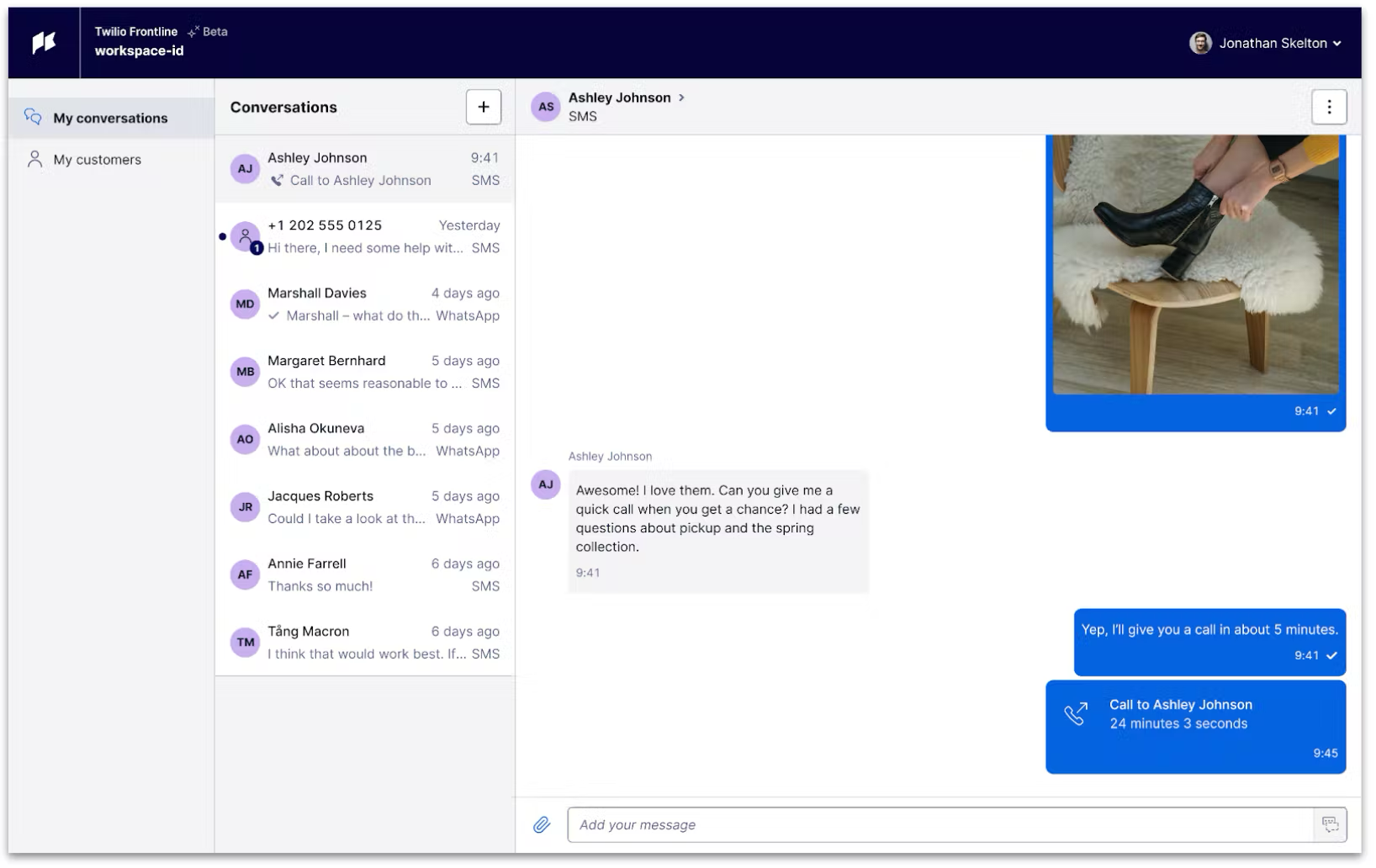Image resolution: width=1376 pixels, height=868 pixels.
Task: Open the black boot photo in chat
Action: 1195,264
